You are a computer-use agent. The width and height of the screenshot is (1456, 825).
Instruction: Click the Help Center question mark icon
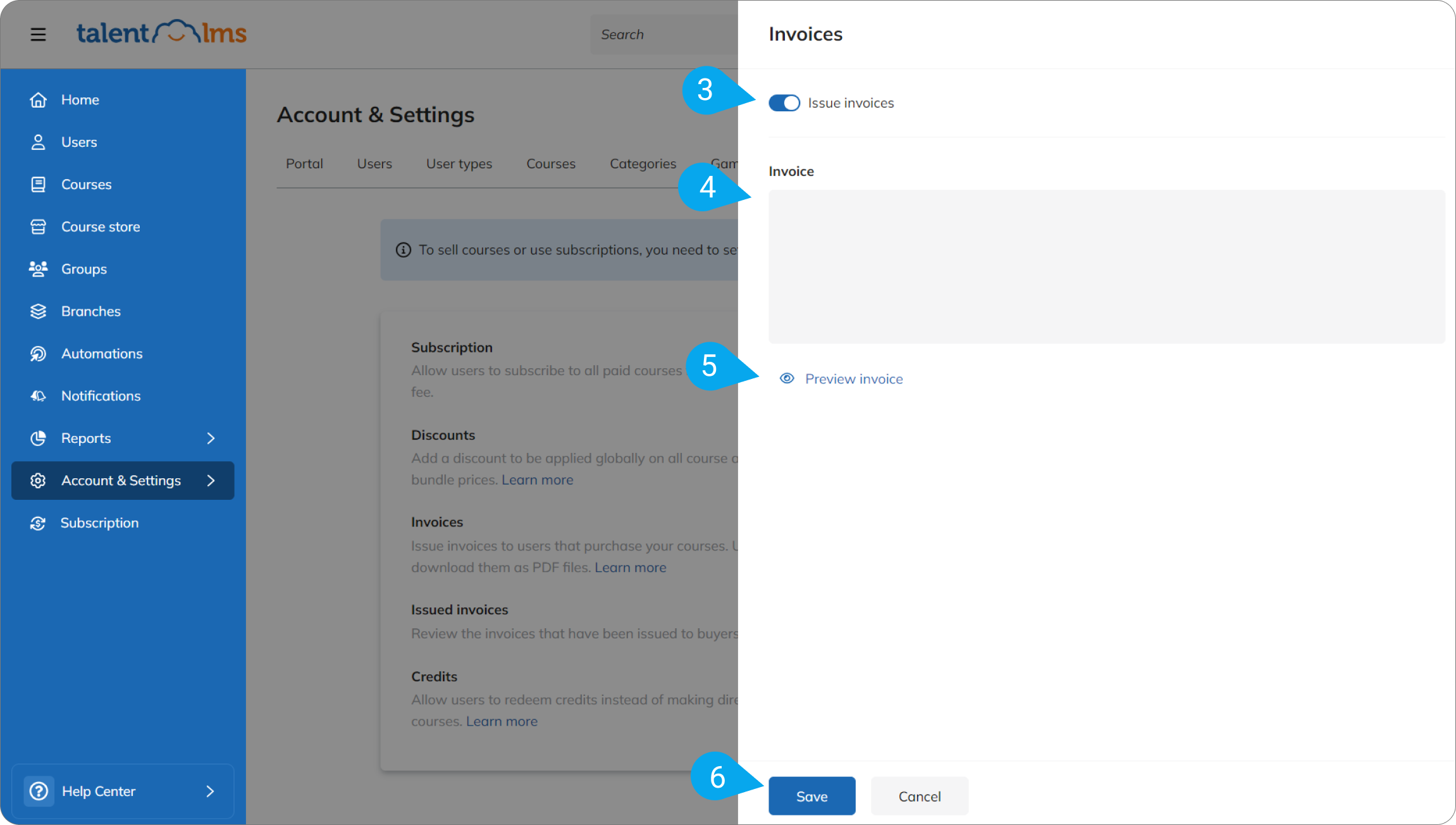tap(39, 791)
